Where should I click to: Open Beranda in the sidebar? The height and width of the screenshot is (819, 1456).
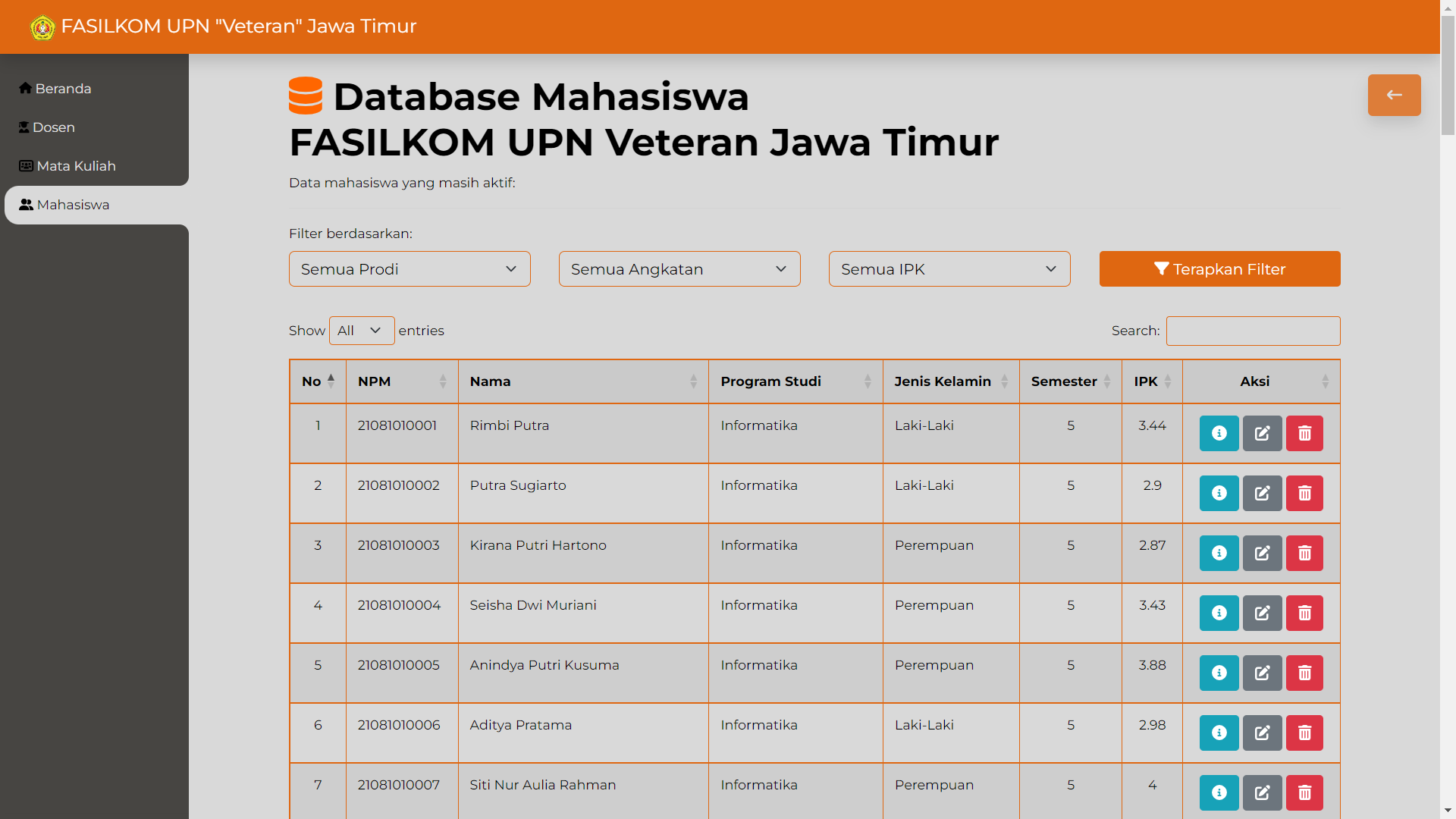(x=55, y=89)
